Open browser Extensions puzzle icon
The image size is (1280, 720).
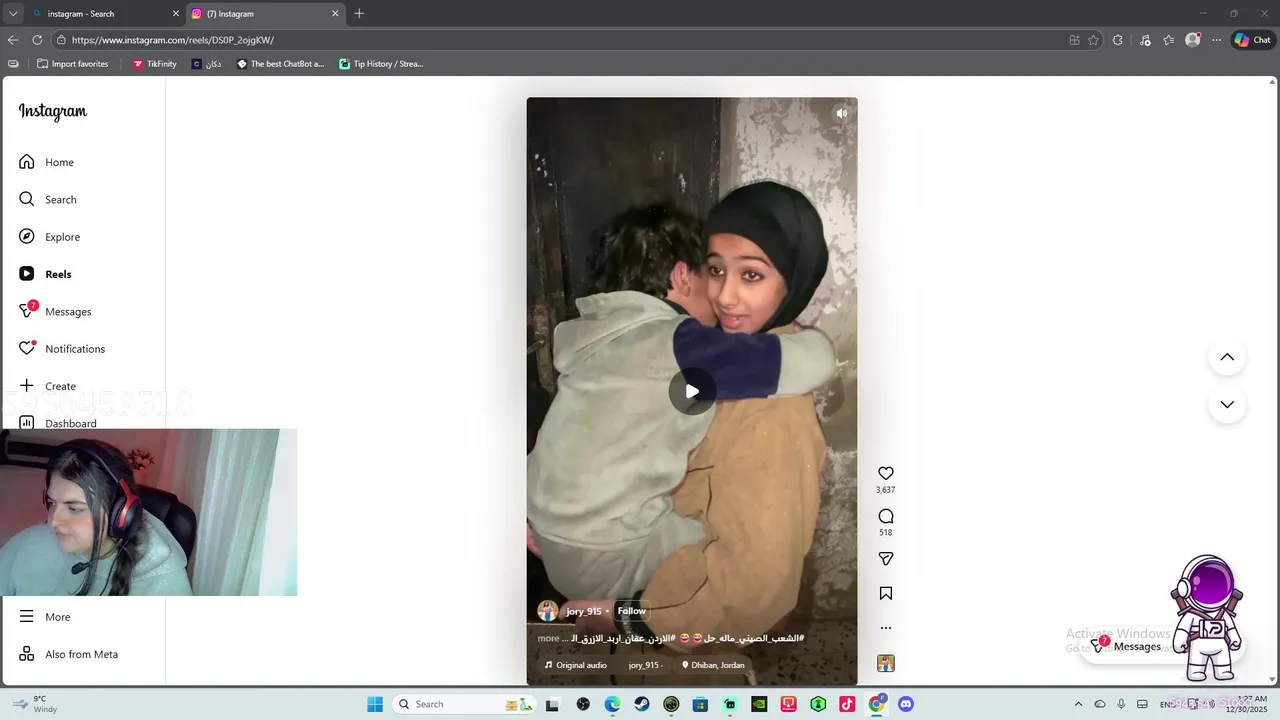pyautogui.click(x=1118, y=40)
